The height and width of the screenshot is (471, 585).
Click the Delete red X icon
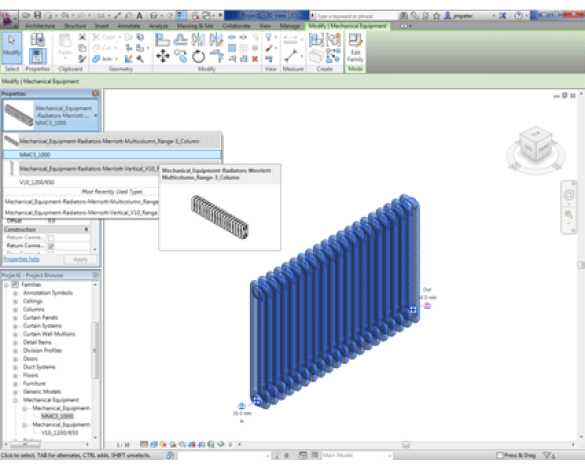pos(255,59)
